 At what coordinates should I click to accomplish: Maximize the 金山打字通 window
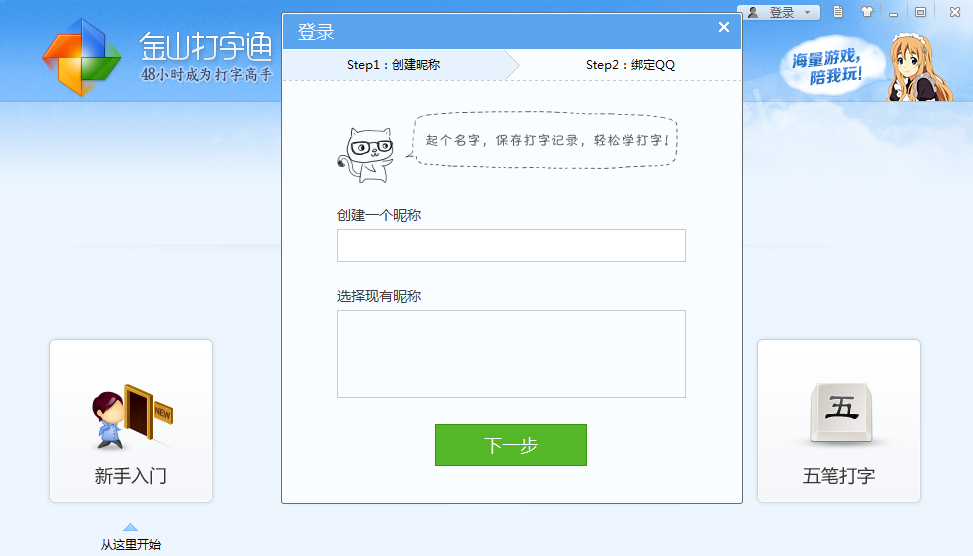[x=921, y=12]
